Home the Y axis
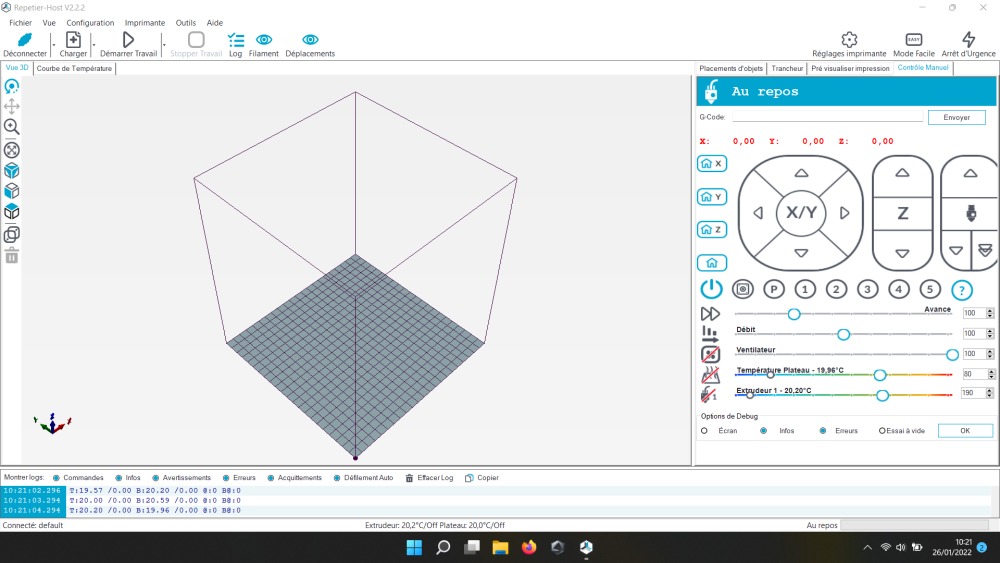1000x563 pixels. (712, 197)
